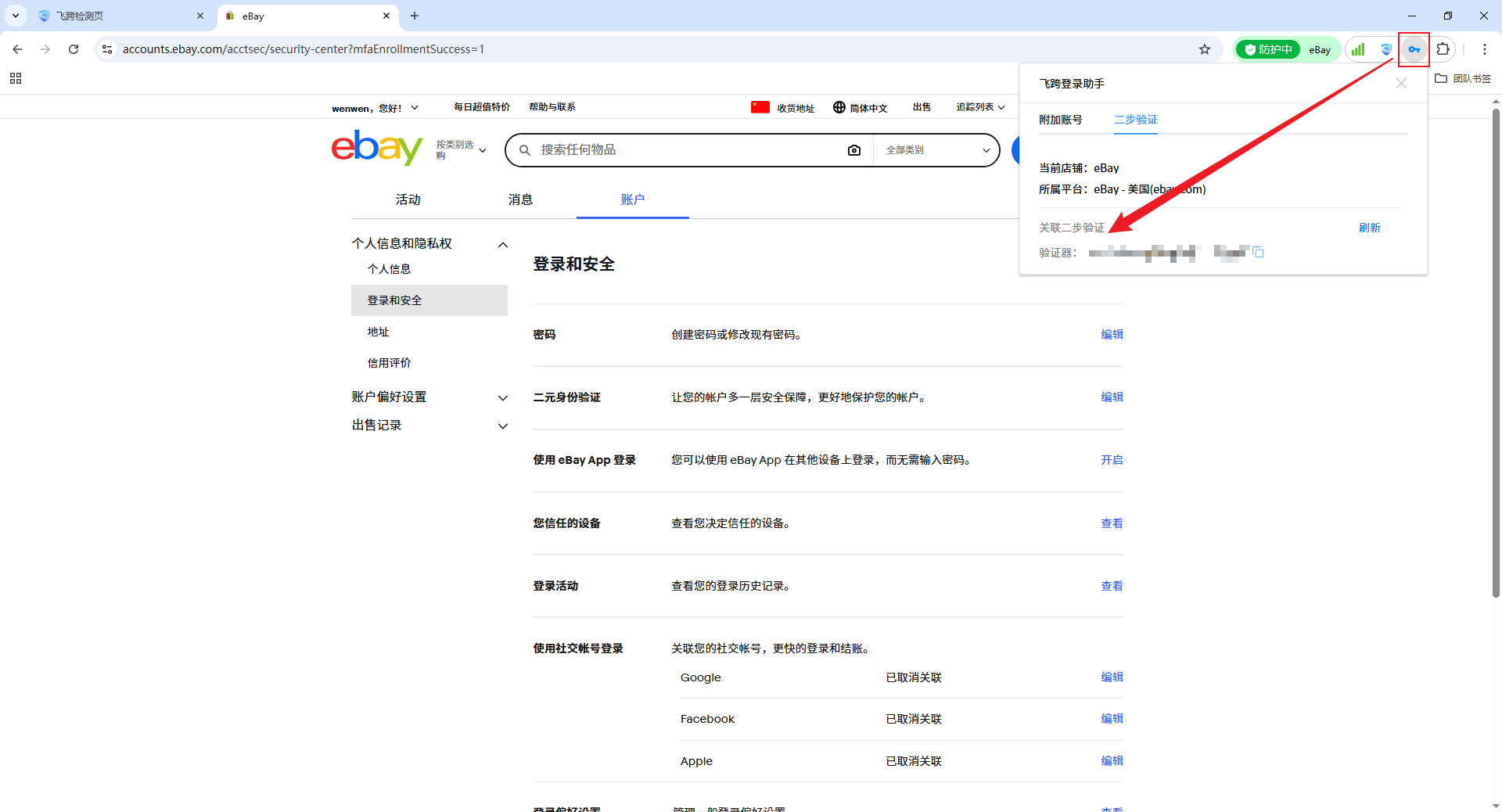Close the 飞跨检测页 browser tab
The width and height of the screenshot is (1502, 812).
point(200,16)
